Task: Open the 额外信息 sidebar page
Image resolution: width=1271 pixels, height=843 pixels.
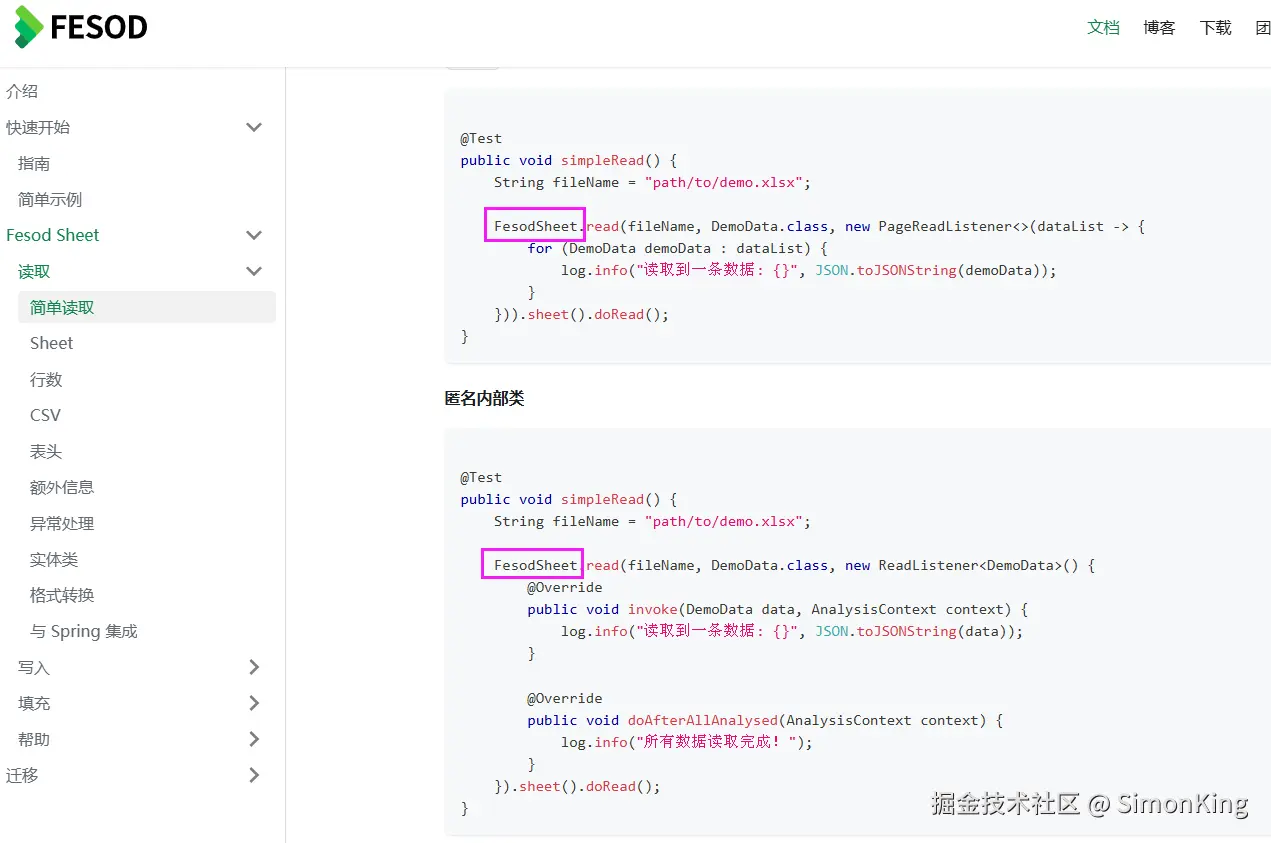Action: point(62,487)
